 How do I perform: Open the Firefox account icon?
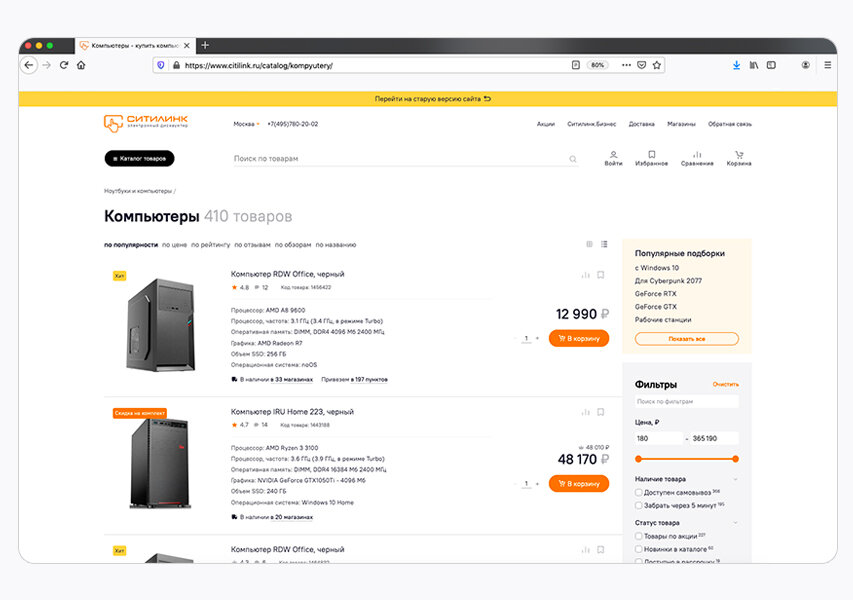click(805, 65)
